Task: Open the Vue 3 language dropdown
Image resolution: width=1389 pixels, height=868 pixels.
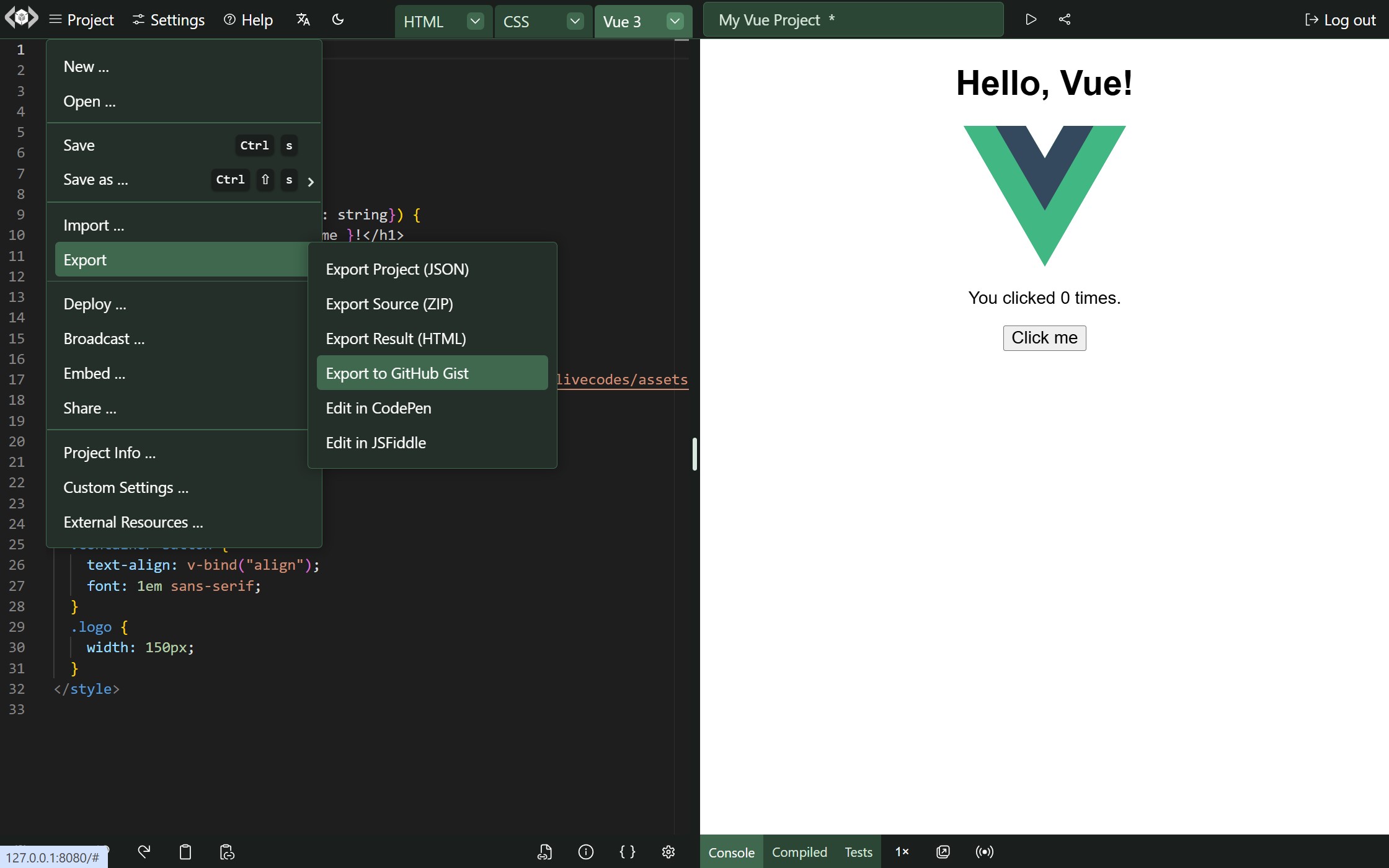Action: coord(675,20)
